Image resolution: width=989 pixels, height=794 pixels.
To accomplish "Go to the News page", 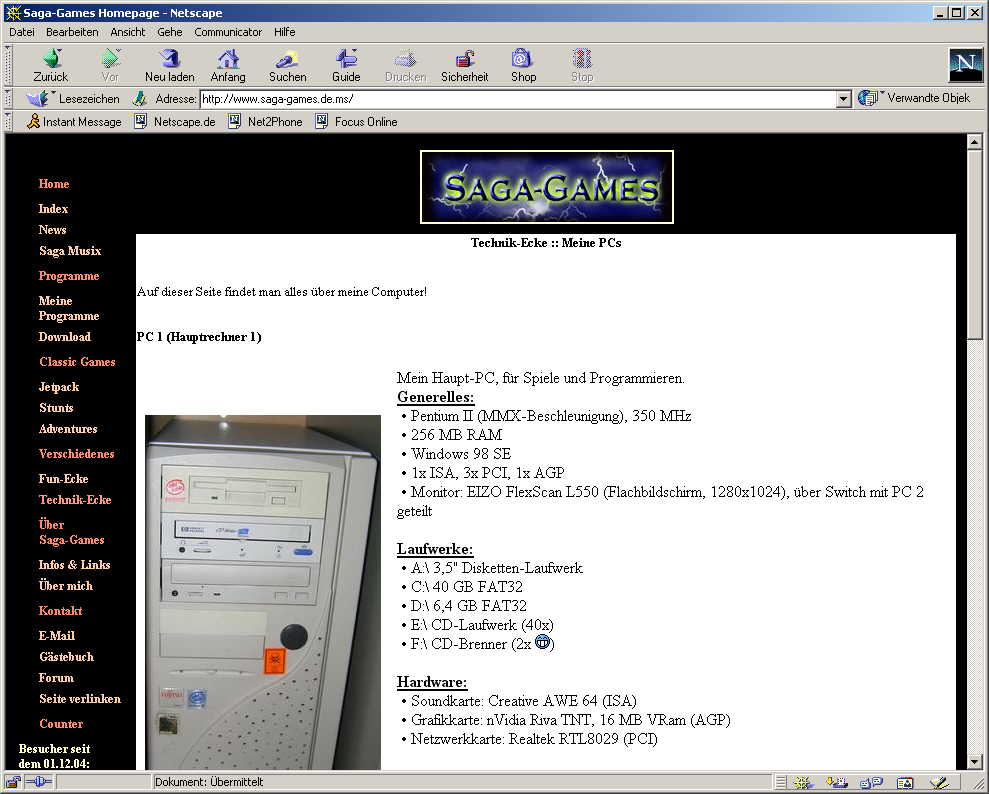I will click(52, 230).
